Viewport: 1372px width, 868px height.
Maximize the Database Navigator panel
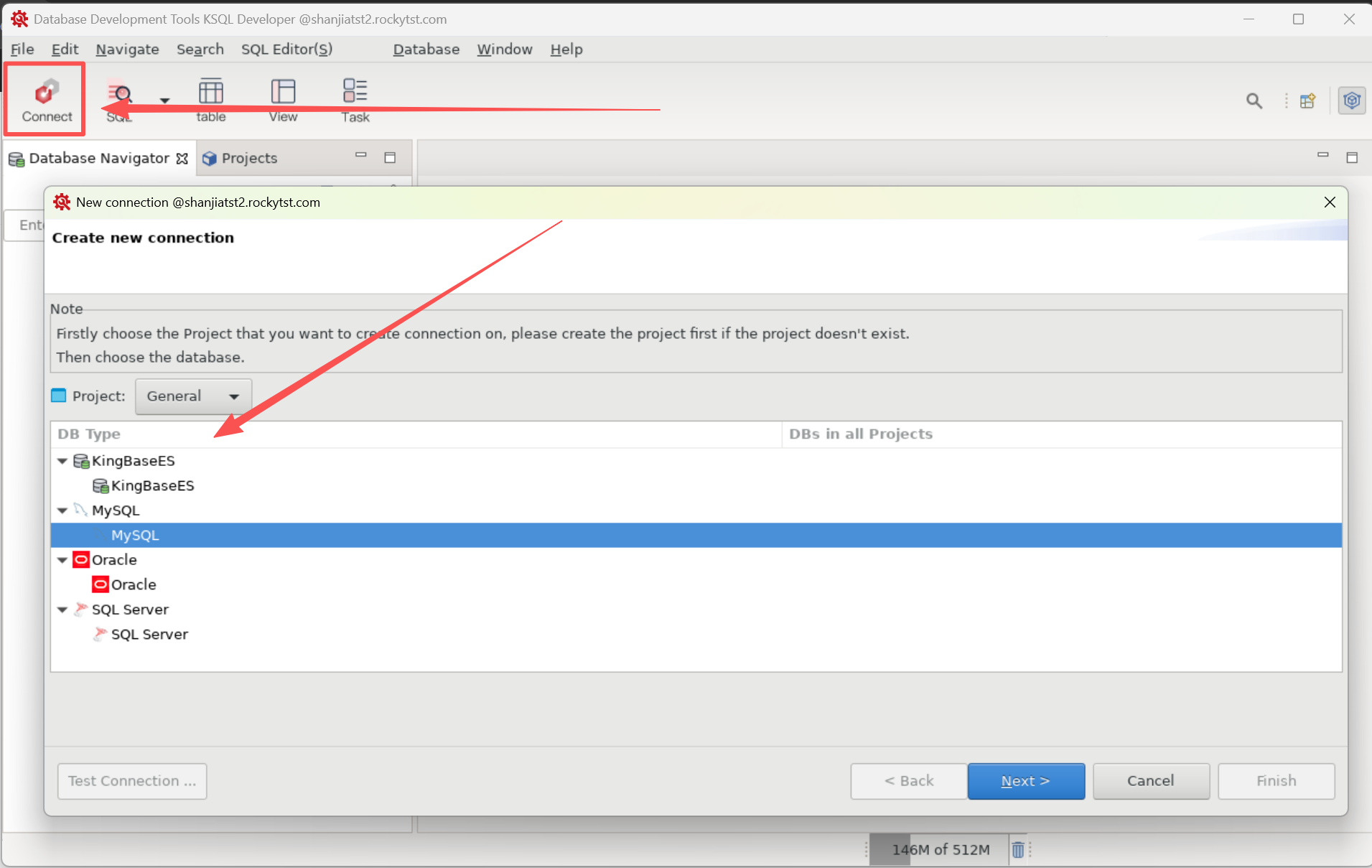pyautogui.click(x=390, y=157)
